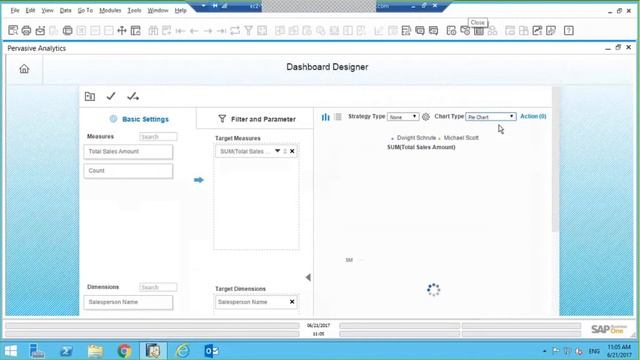The image size is (640, 360).
Task: Toggle Michael Scott legend entry
Action: click(x=458, y=138)
